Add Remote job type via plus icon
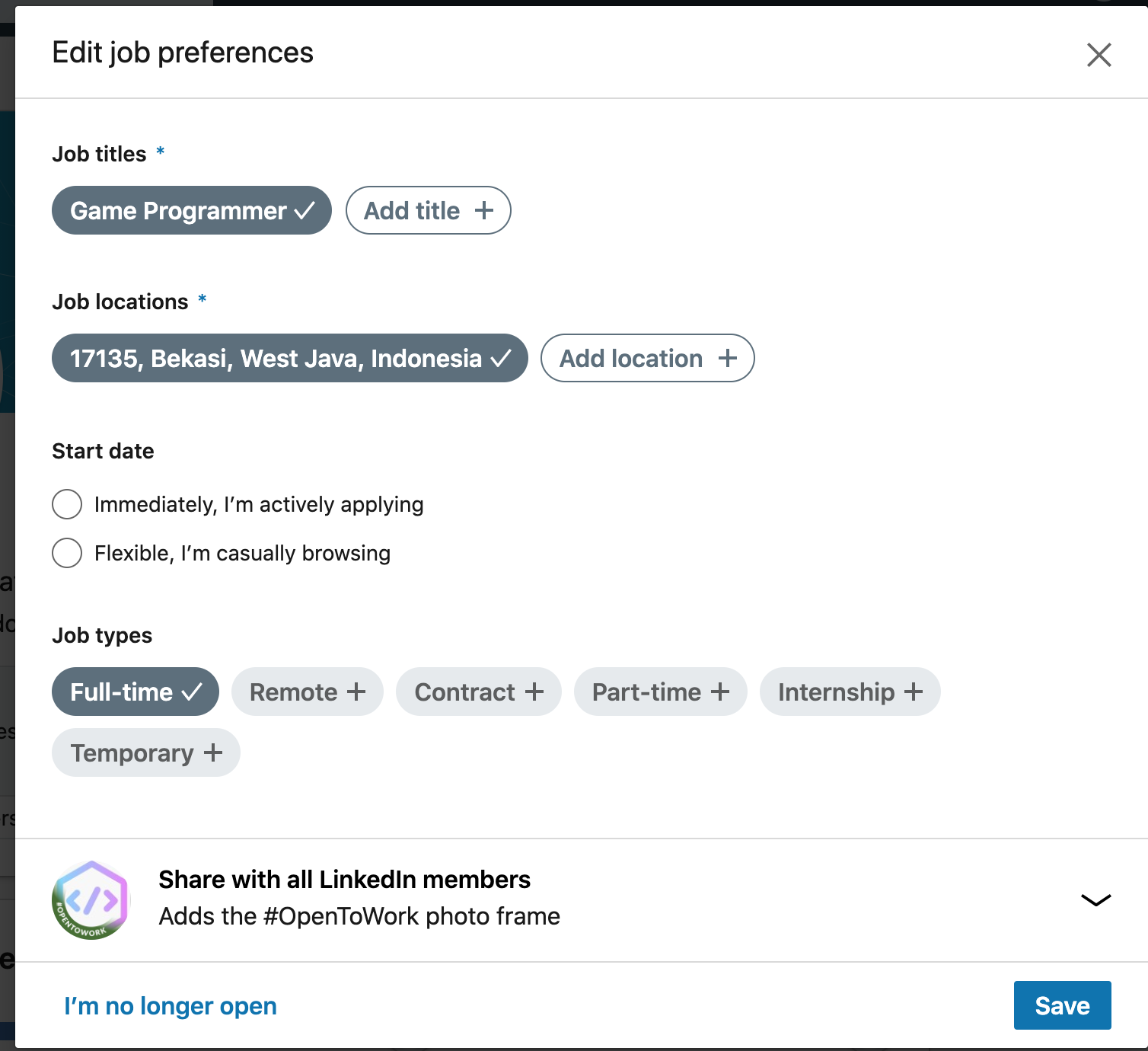Viewport: 1148px width, 1051px height. tap(356, 692)
